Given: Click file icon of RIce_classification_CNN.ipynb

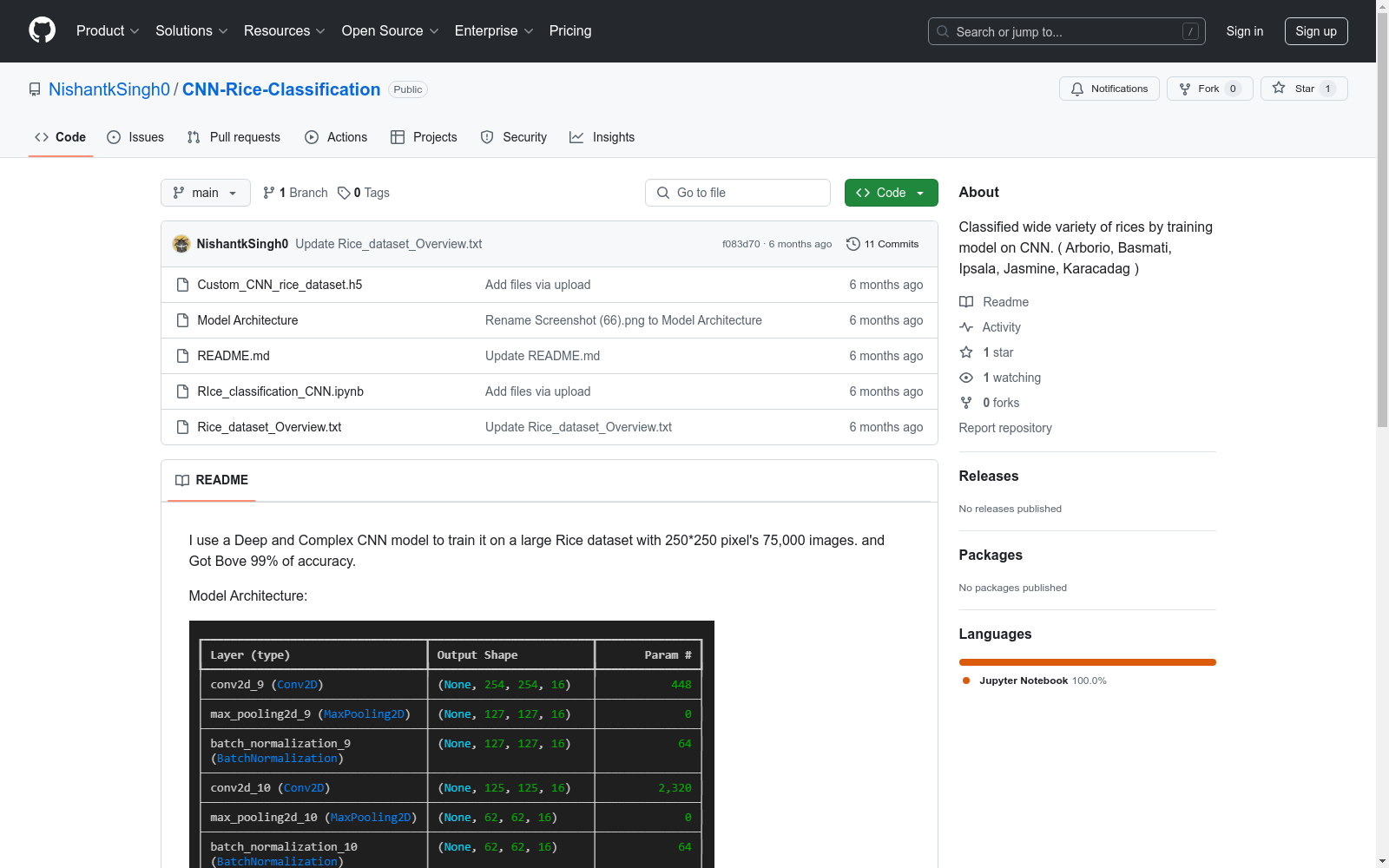Looking at the screenshot, I should pos(182,391).
